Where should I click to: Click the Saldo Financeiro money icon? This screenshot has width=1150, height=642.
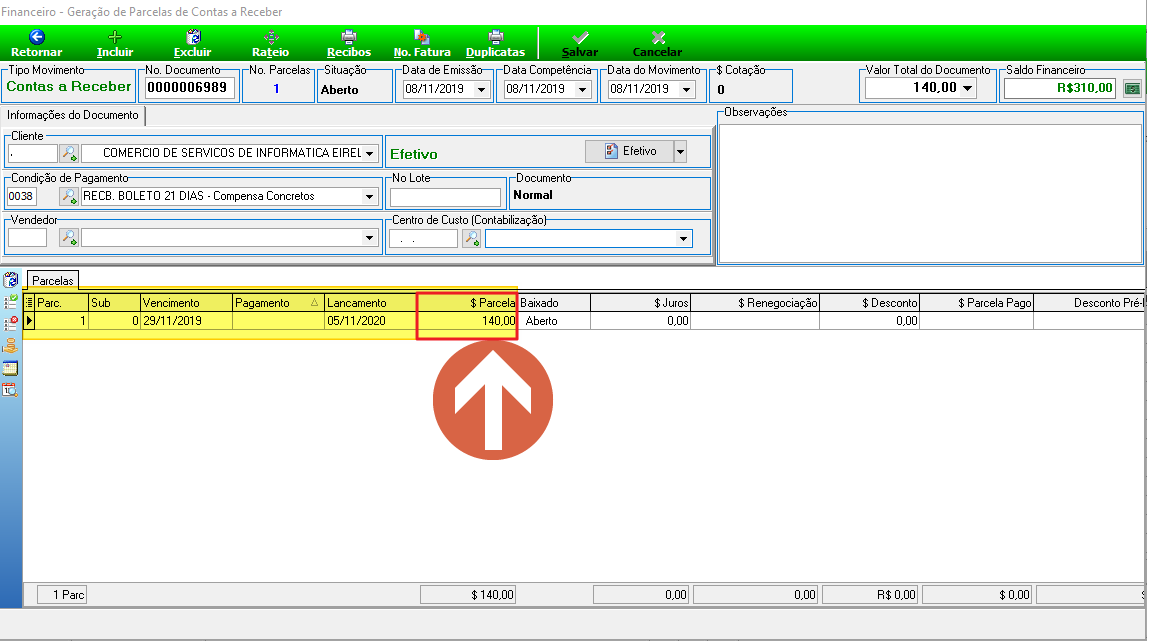[x=1132, y=89]
